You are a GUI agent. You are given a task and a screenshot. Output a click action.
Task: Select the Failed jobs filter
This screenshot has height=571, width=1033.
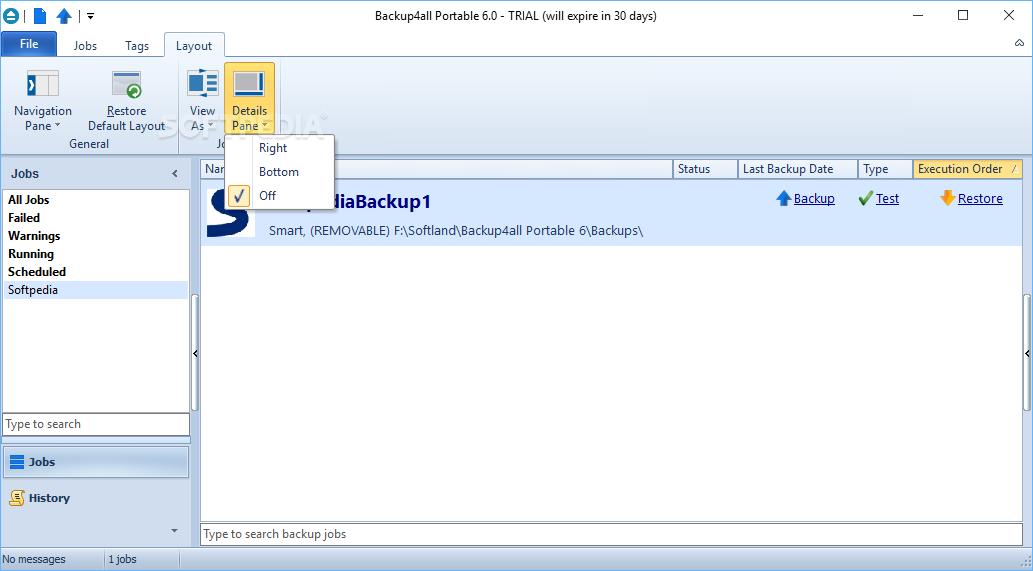(x=96, y=217)
